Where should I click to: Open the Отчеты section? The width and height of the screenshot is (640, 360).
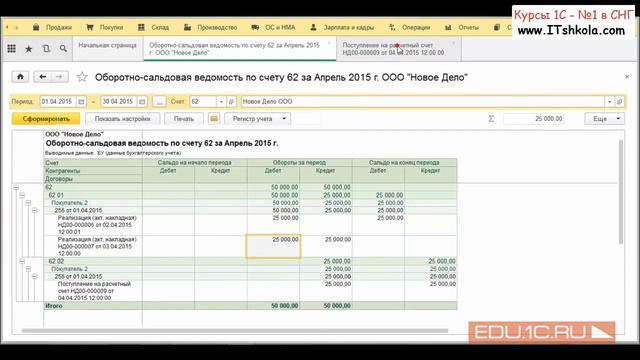click(462, 27)
